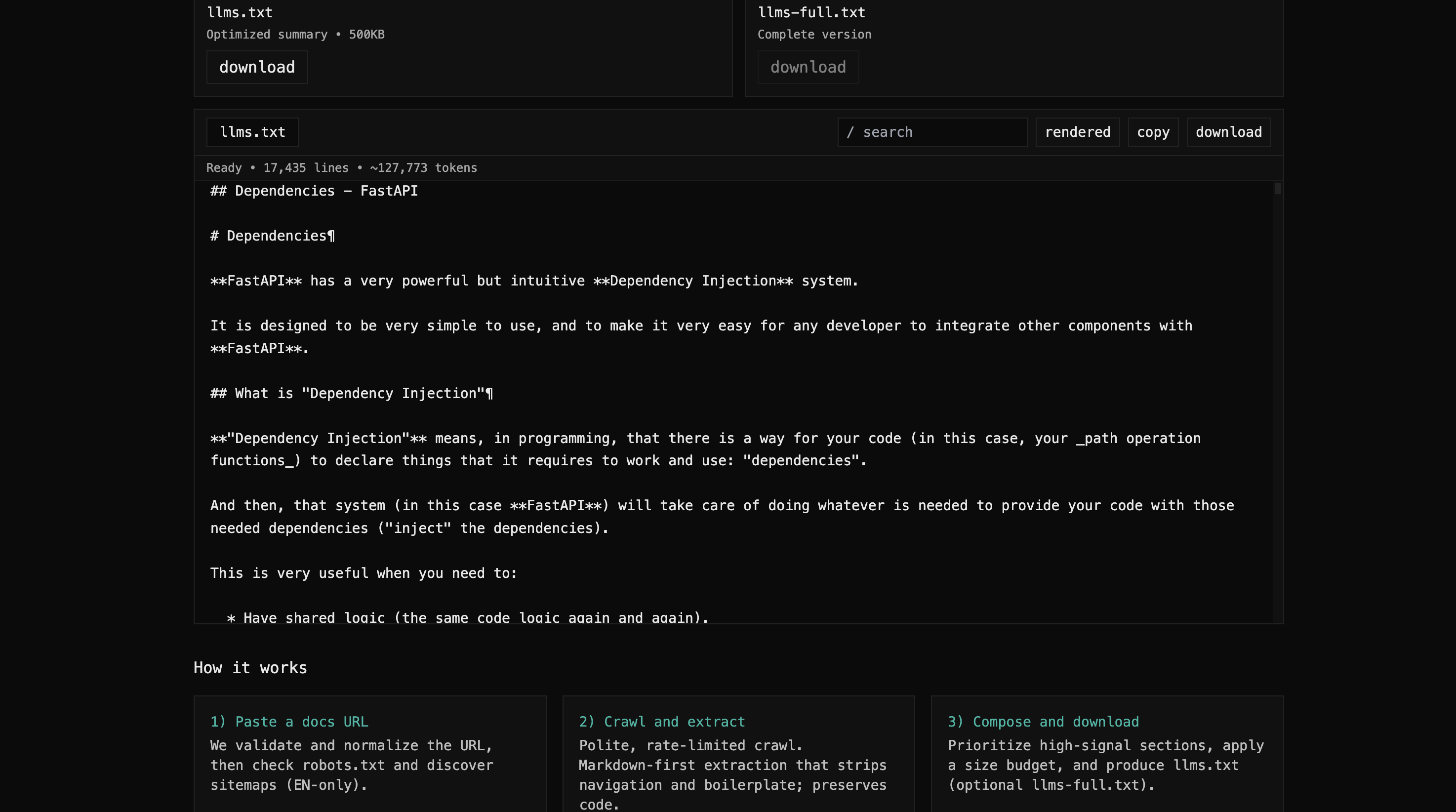The image size is (1456, 812).
Task: Click the llms-full.txt card title
Action: (x=811, y=12)
